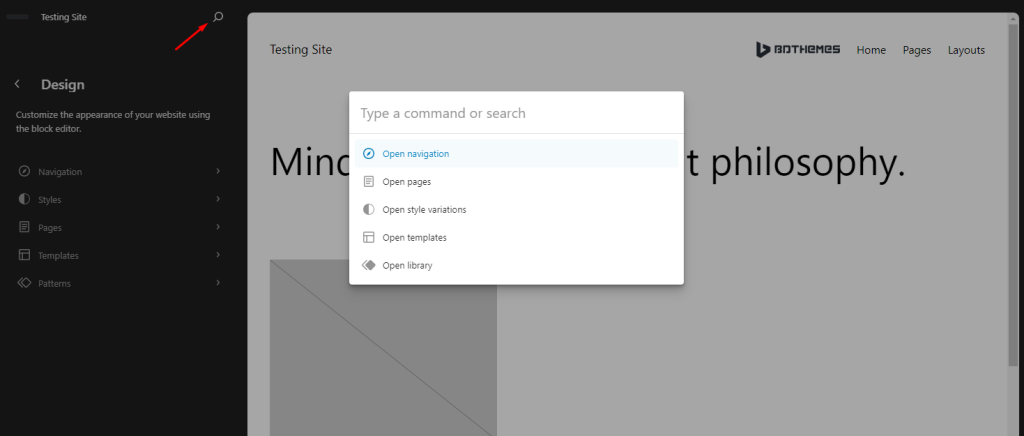Click the diamond icon beside Open library
Screen dimensions: 1024x436
tap(368, 266)
